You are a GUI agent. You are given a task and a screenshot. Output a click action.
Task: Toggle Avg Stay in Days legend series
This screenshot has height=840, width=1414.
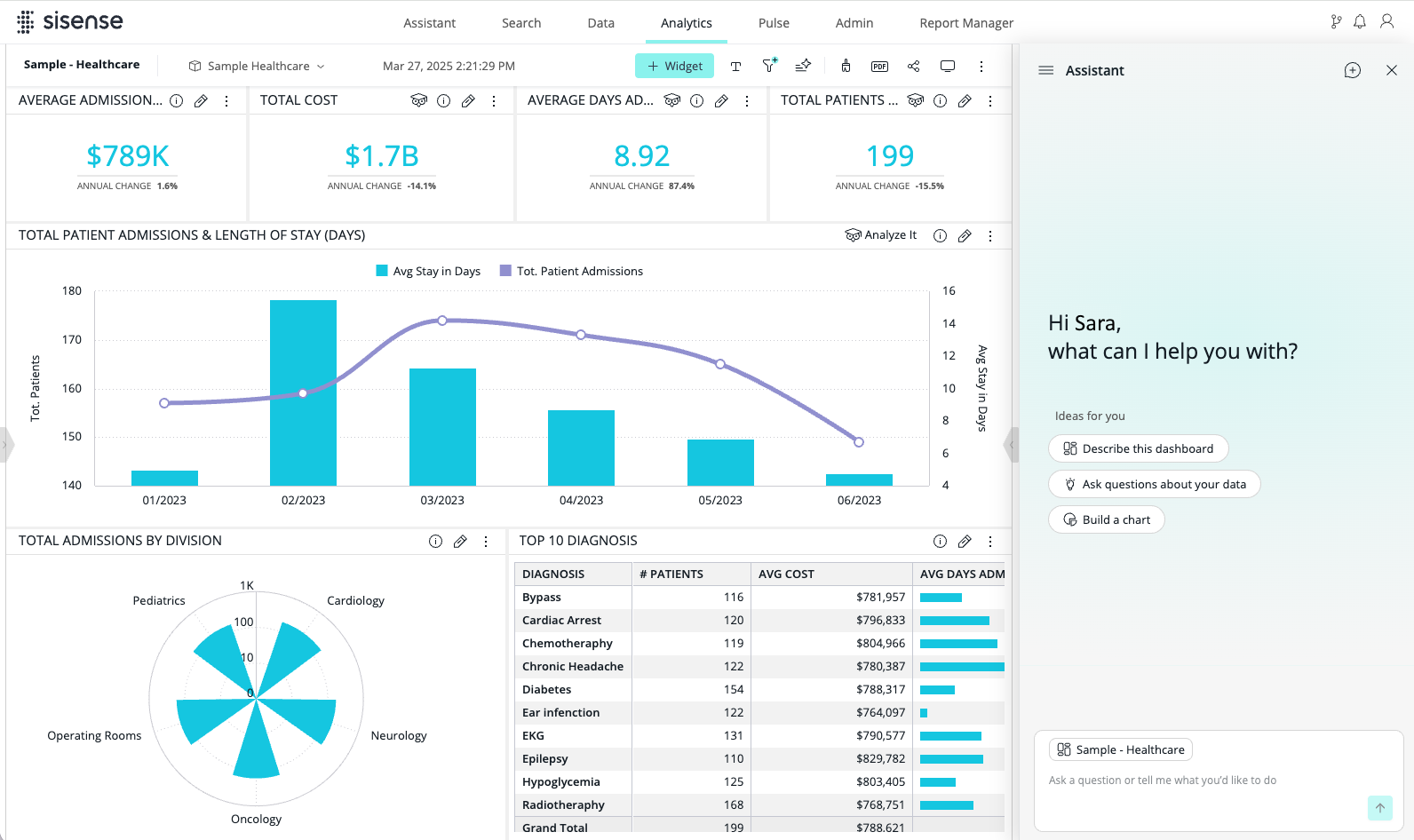[428, 271]
